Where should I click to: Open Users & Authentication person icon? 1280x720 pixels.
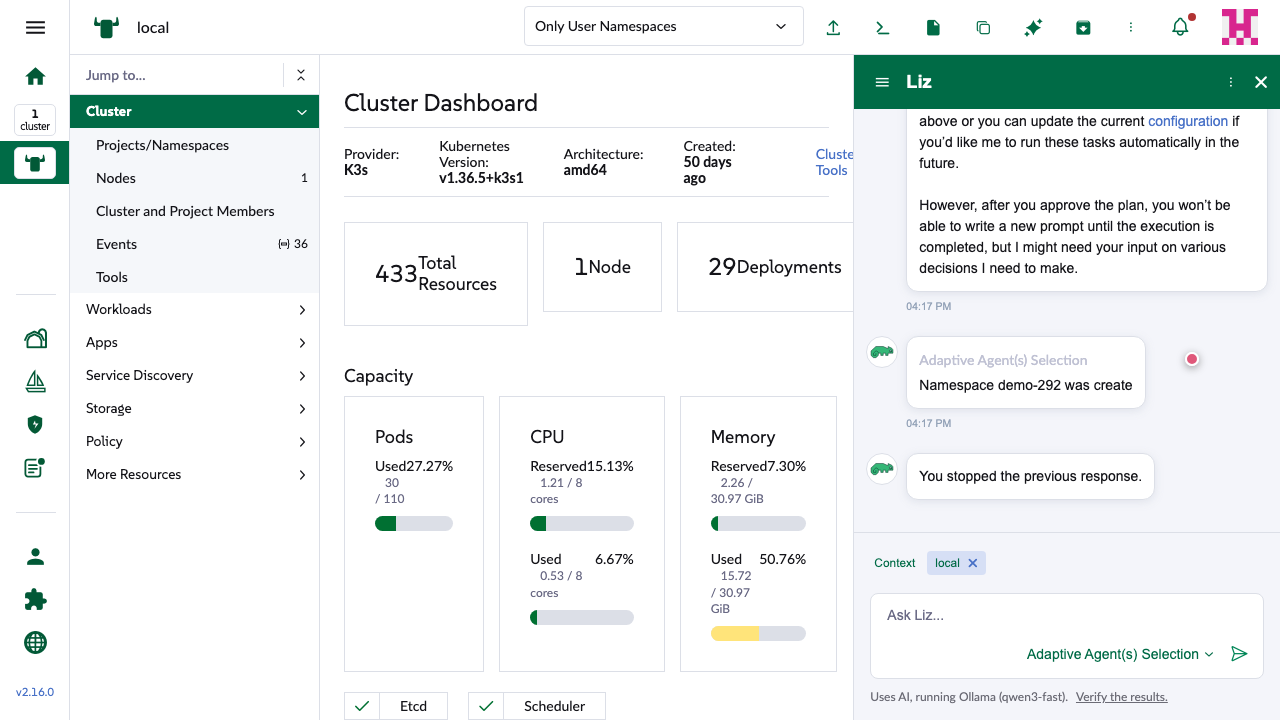[x=35, y=557]
